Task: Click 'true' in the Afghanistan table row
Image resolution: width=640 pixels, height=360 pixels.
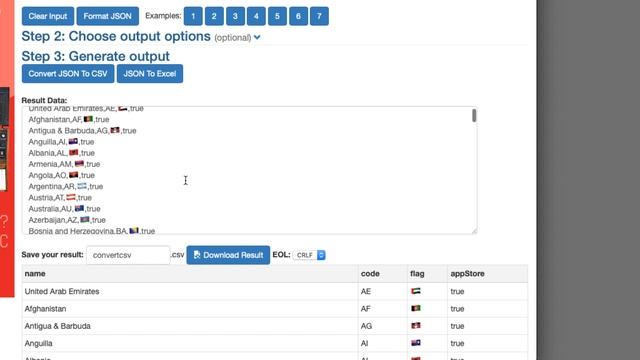Action: (457, 309)
